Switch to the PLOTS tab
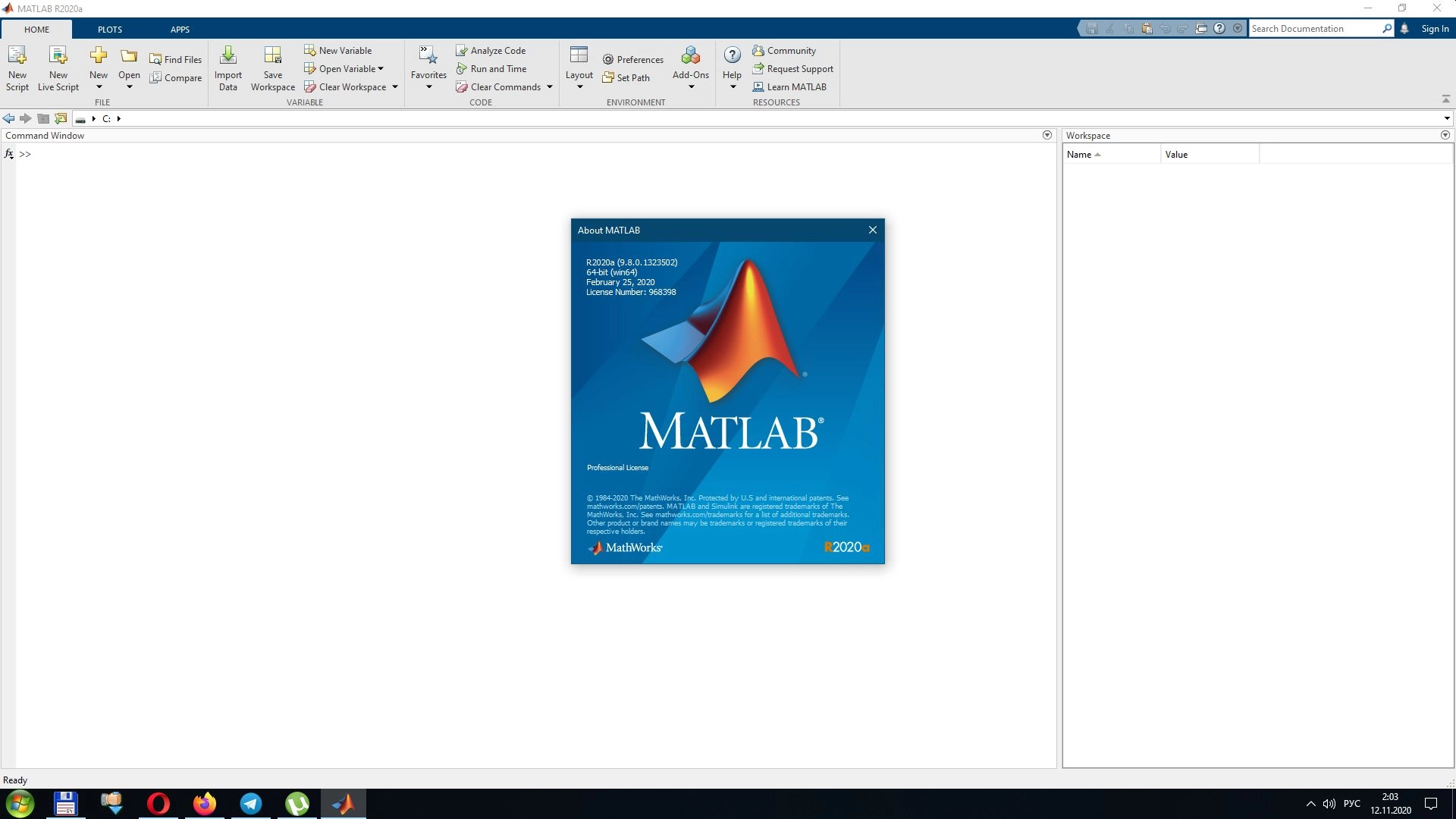This screenshot has height=819, width=1456. 110,29
